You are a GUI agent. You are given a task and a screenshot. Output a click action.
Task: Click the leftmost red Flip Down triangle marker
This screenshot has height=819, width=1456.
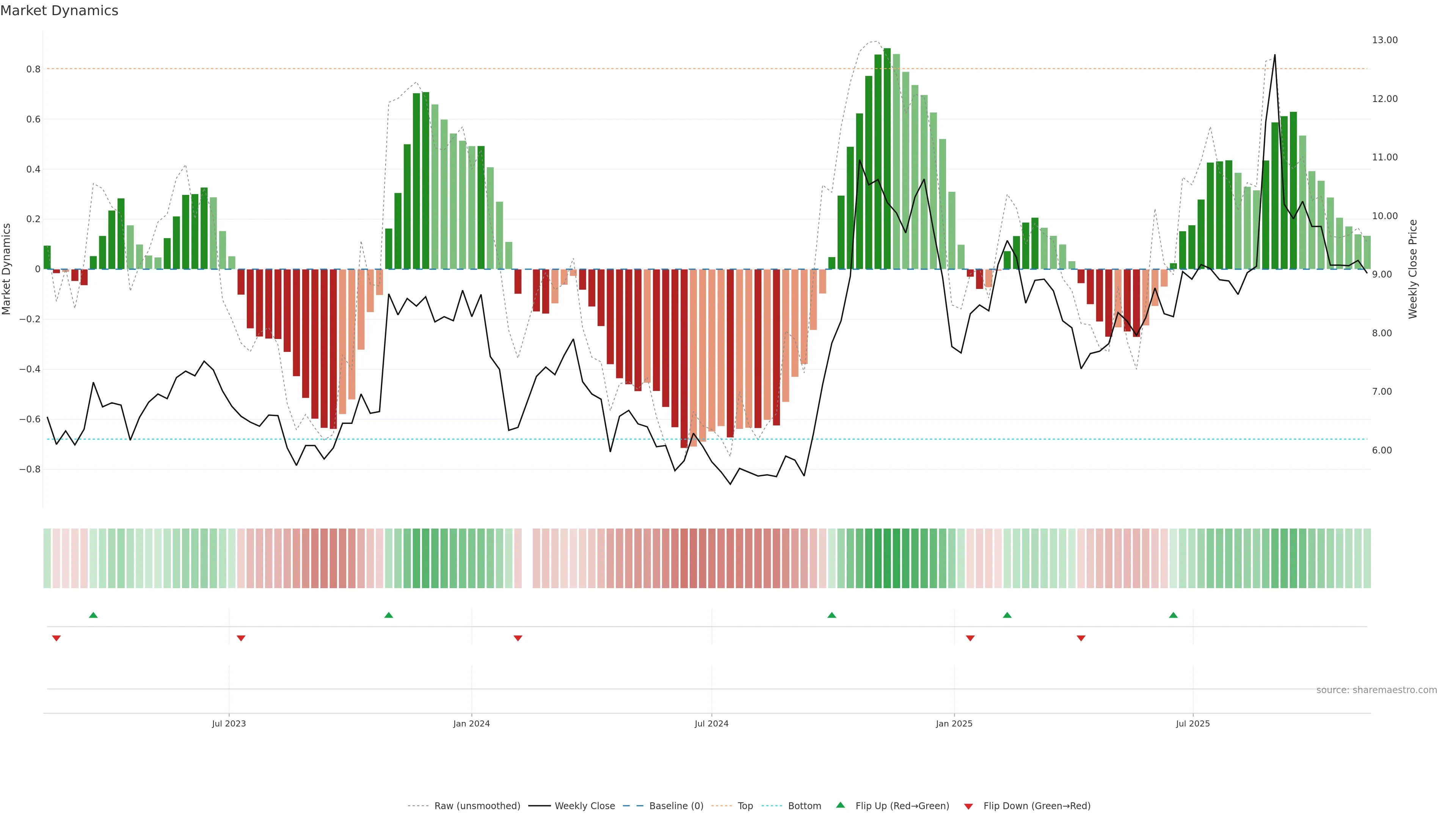click(x=56, y=638)
